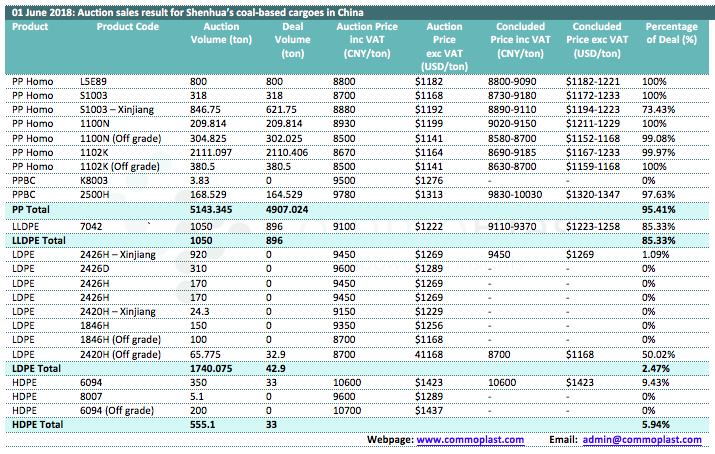Click the 'Percentage of Deal (%)' header
715x454 pixels.
click(x=671, y=33)
